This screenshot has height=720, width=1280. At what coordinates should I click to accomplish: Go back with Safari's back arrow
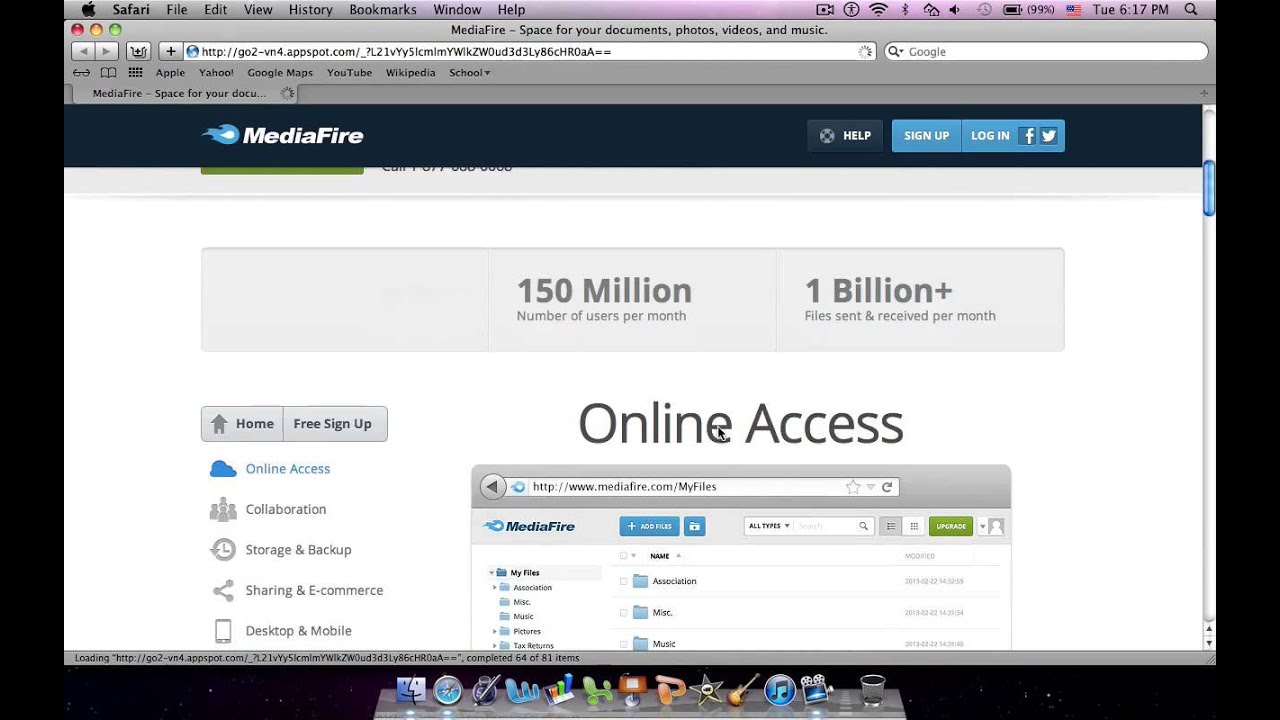coord(83,51)
